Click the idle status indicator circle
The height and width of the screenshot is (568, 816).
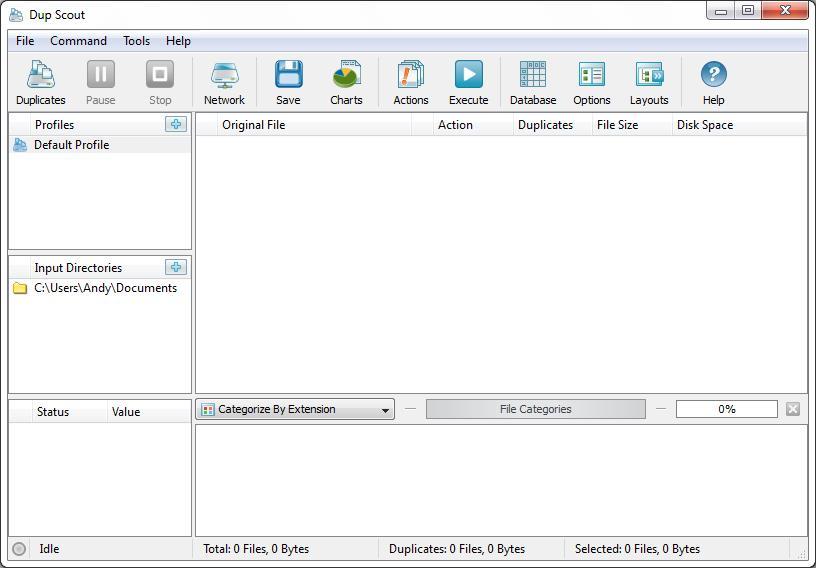[x=19, y=549]
